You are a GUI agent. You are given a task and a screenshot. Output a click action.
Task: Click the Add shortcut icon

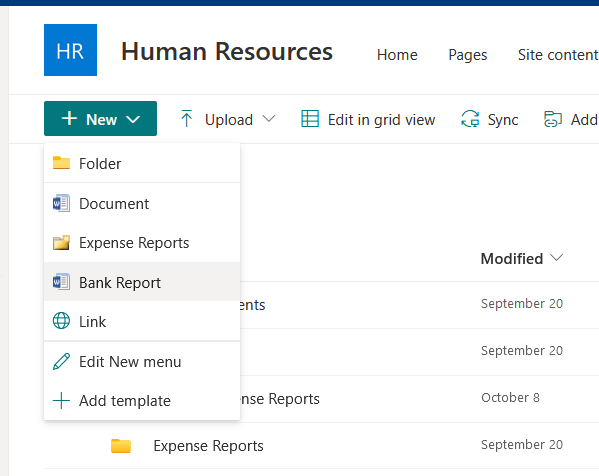coord(553,119)
